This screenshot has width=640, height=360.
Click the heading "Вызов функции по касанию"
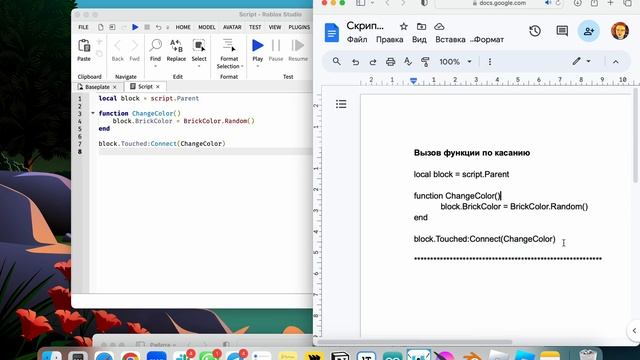point(472,153)
